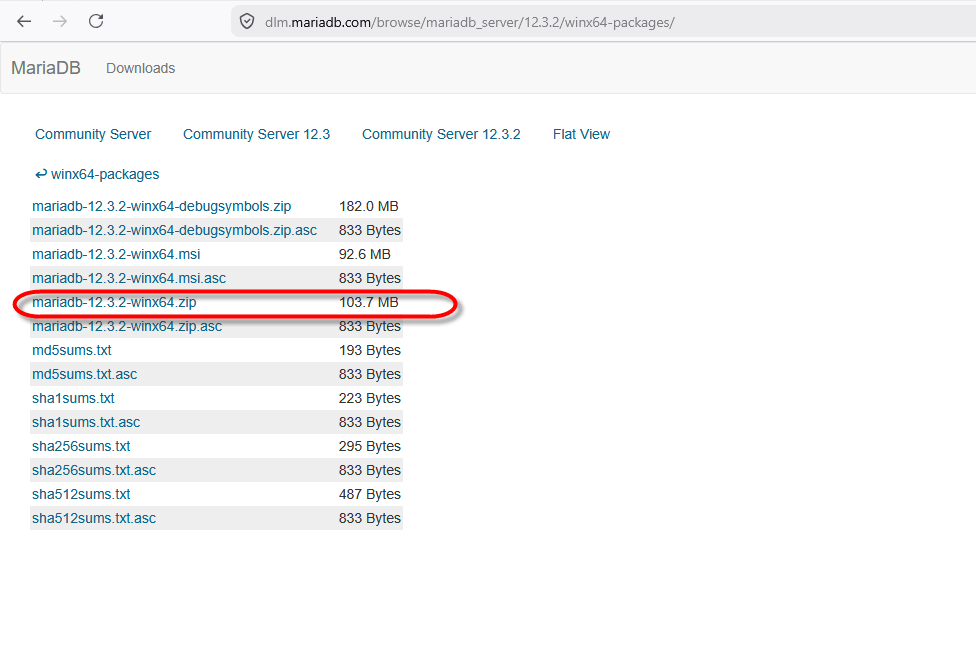Open sha512sums.txt file
This screenshot has width=976, height=657.
click(x=81, y=494)
